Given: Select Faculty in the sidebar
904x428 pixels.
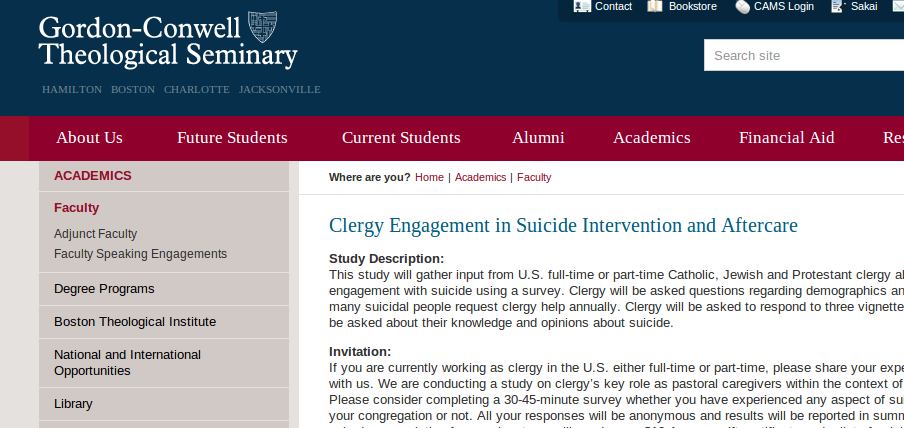Looking at the screenshot, I should point(77,208).
